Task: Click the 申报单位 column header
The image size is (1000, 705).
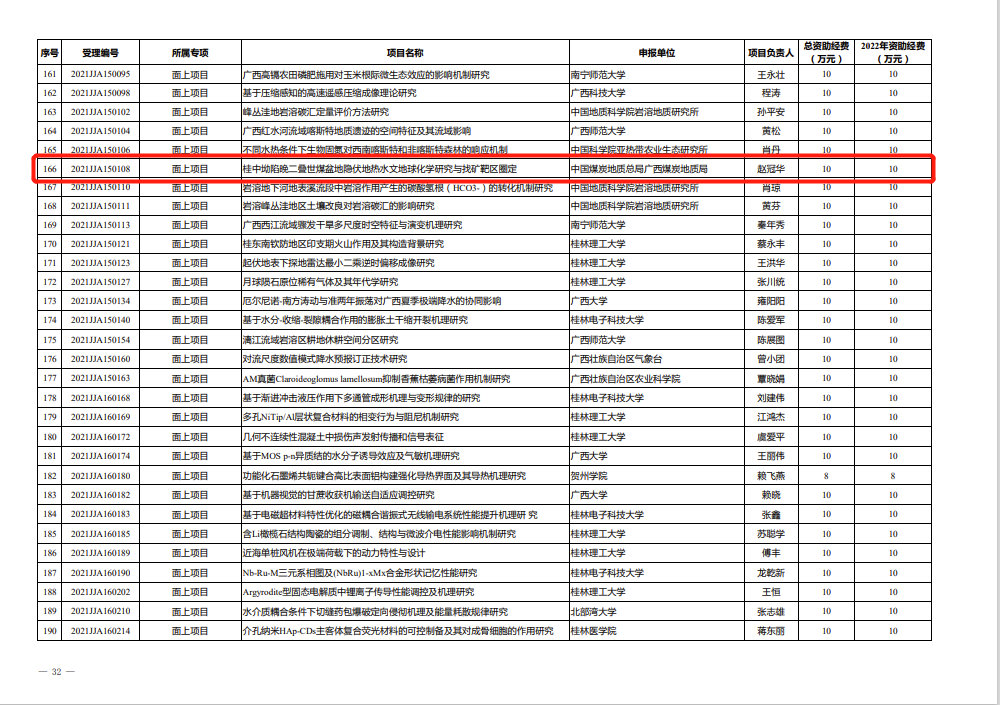Action: [x=657, y=53]
